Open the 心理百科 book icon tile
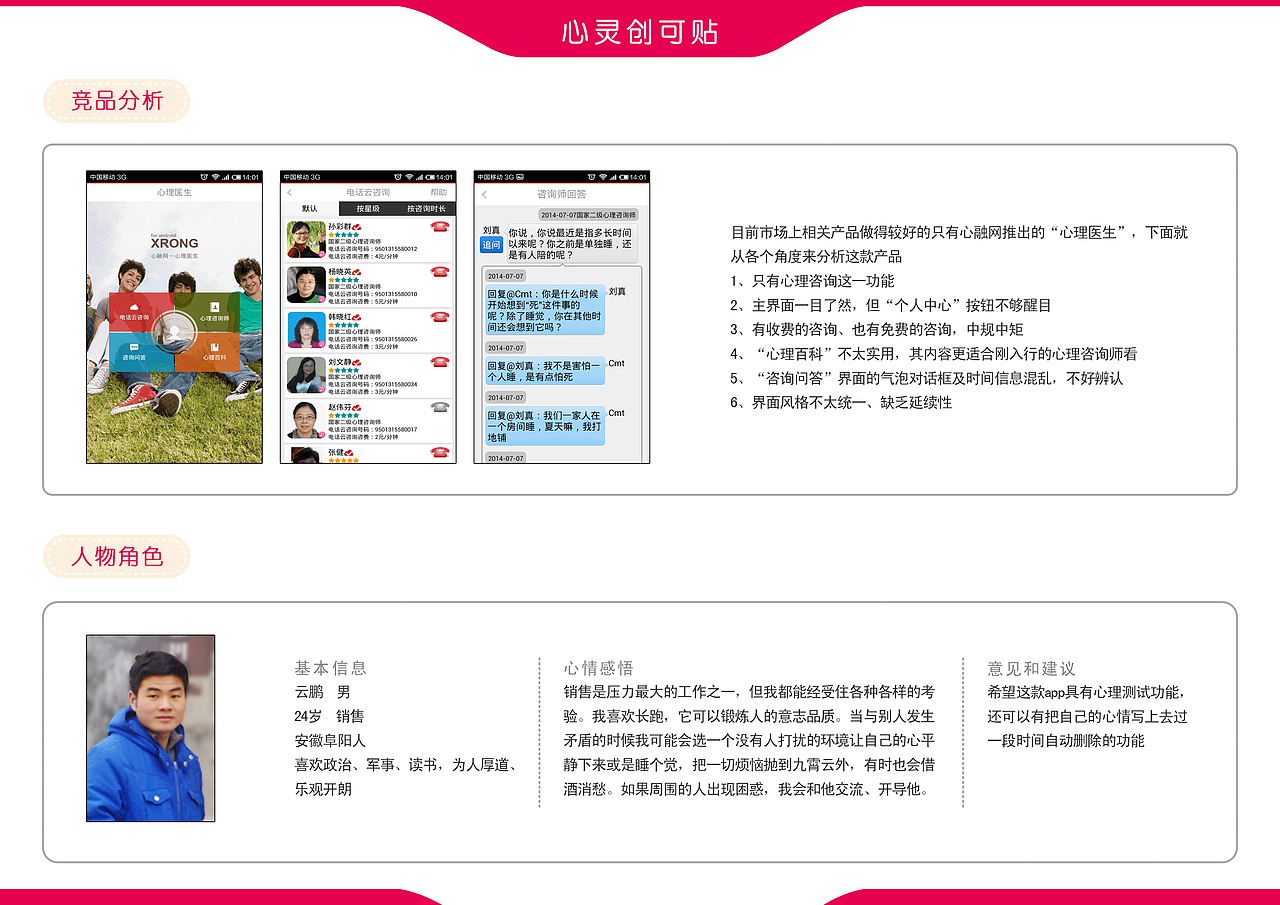The width and height of the screenshot is (1280, 905). (x=214, y=346)
